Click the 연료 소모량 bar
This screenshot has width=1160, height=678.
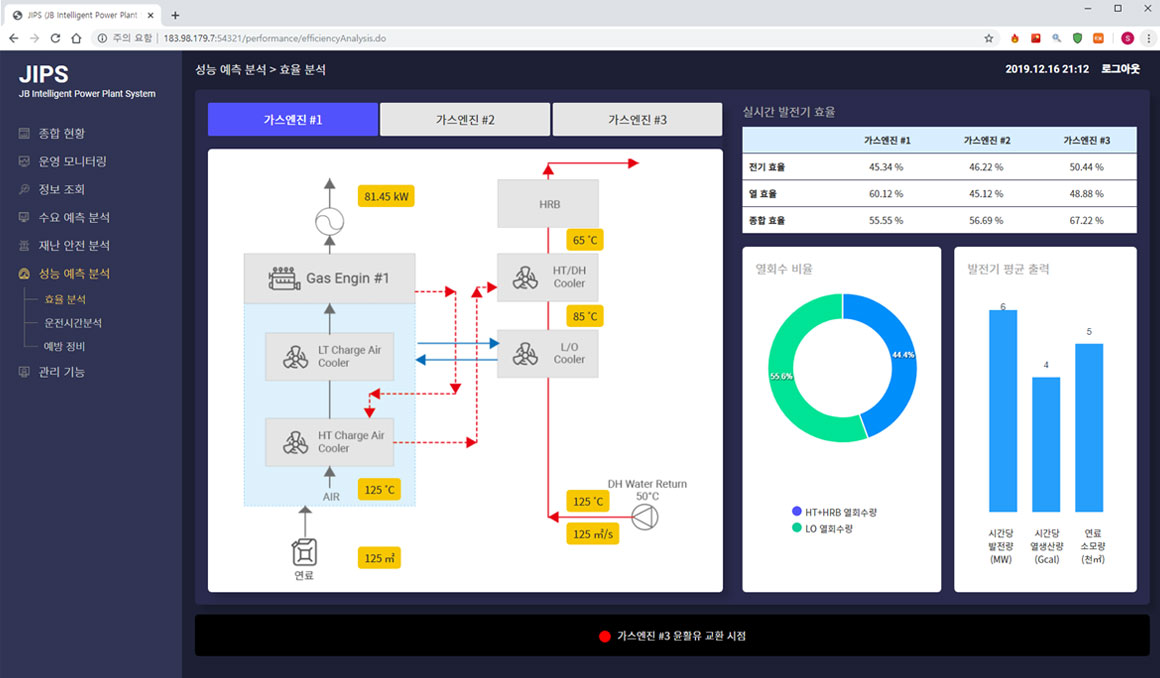click(x=1089, y=428)
